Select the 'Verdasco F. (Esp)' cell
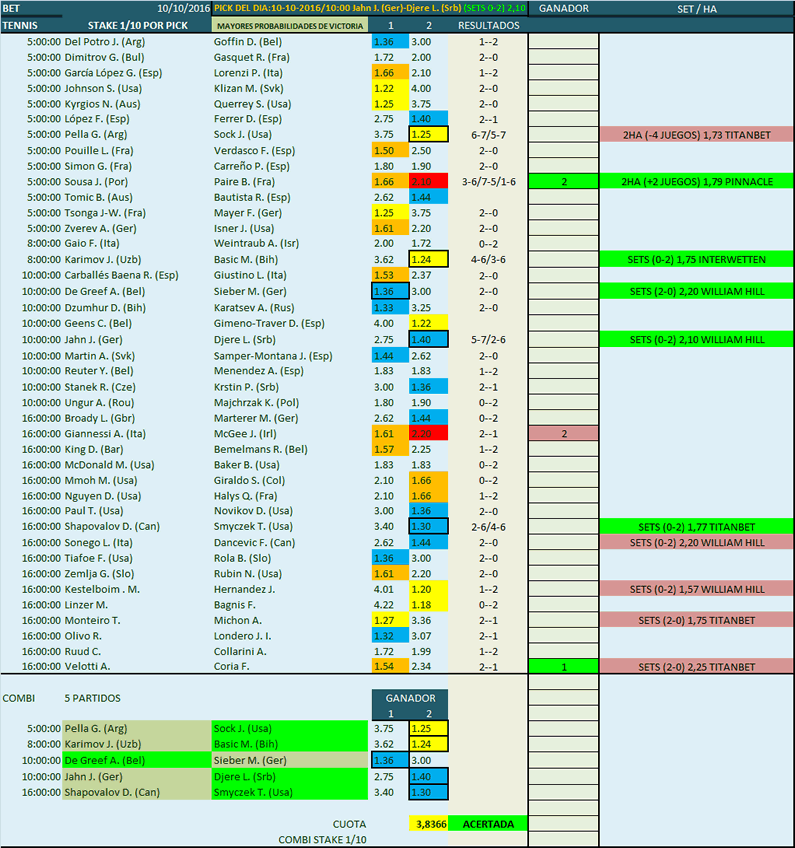 point(255,151)
